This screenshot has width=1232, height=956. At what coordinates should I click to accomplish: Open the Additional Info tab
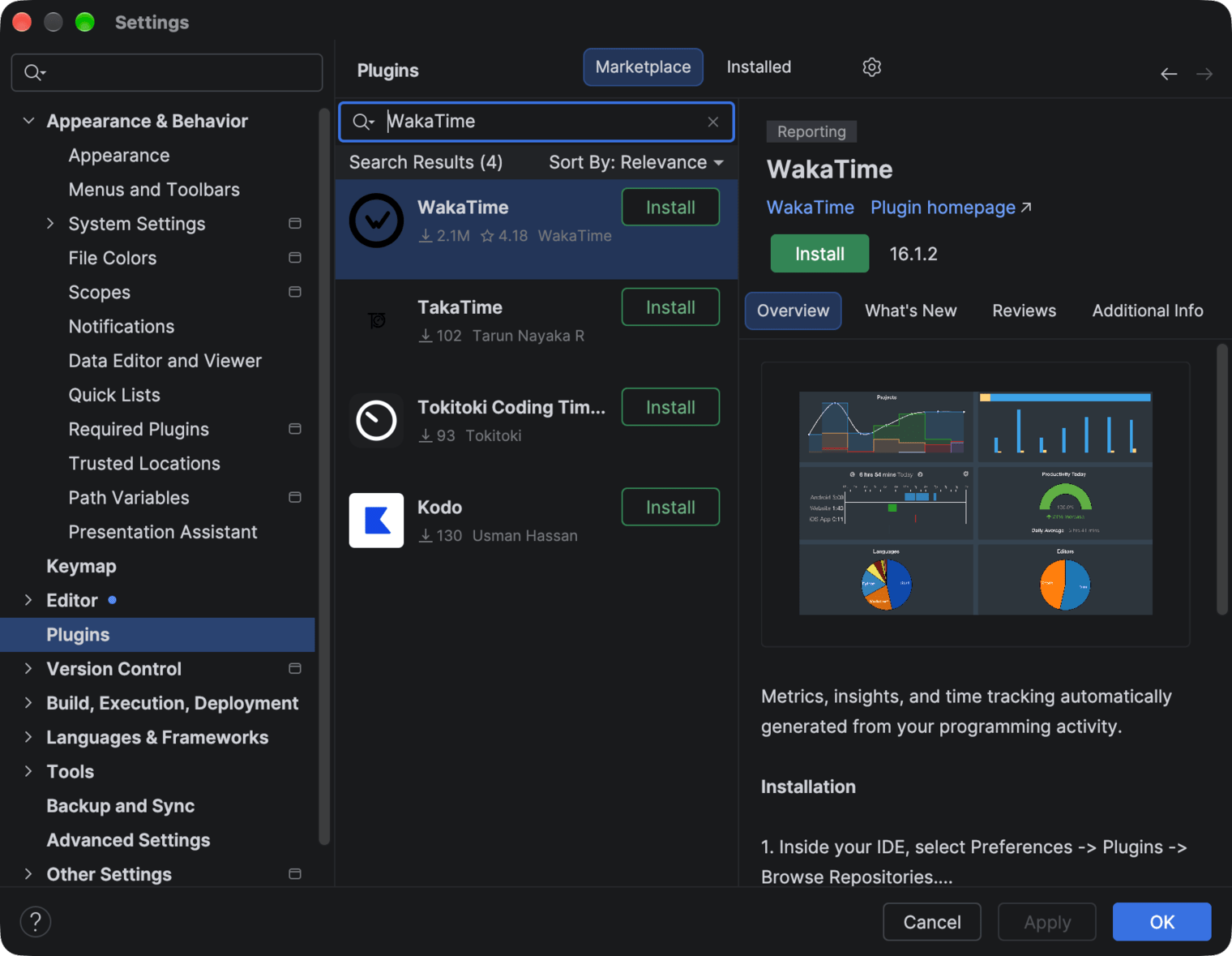(1148, 311)
